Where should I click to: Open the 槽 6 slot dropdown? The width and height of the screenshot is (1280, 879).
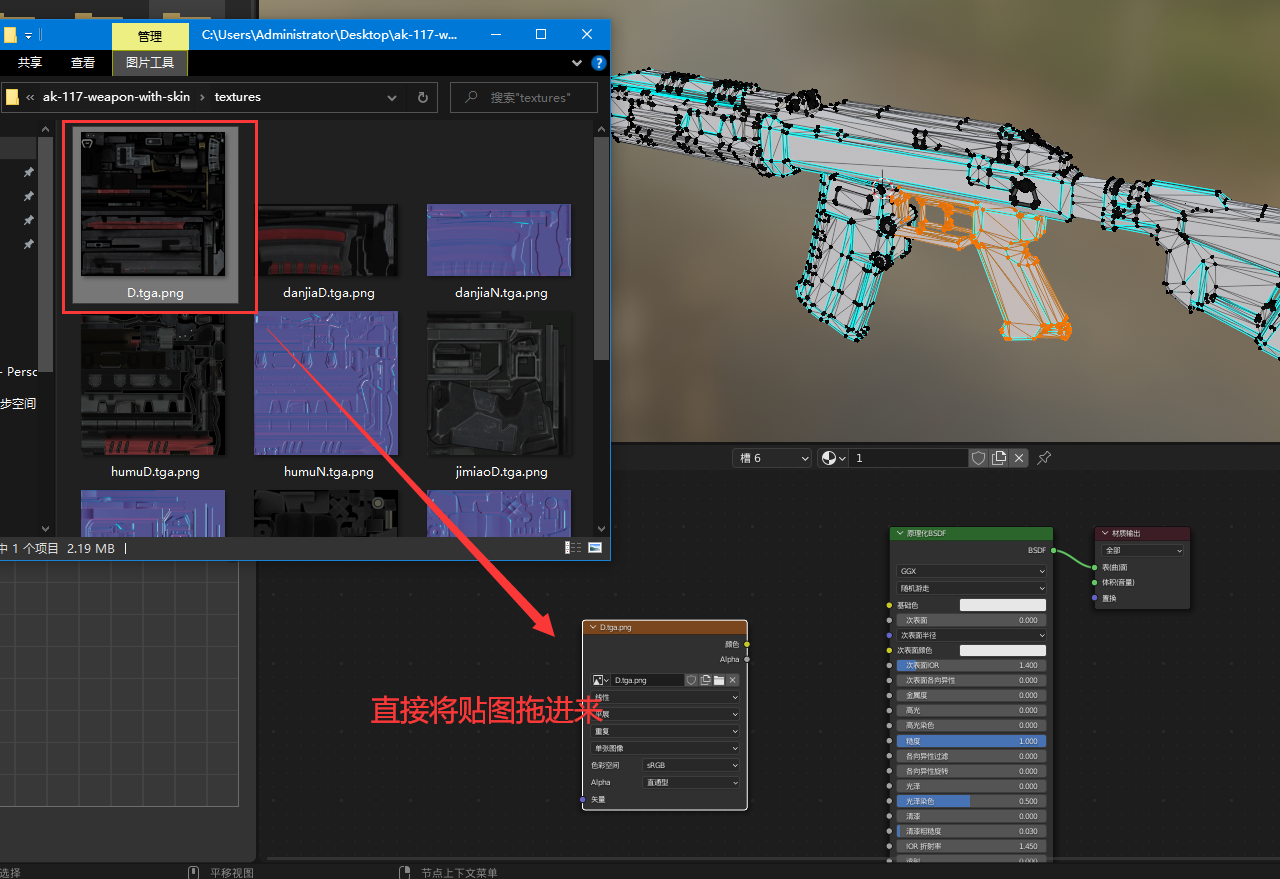pos(773,458)
